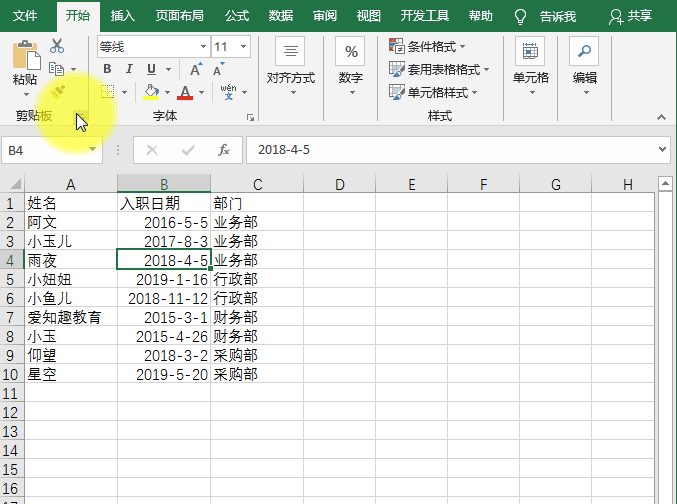Select cell containing 爱知趣教育
This screenshot has width=677, height=504.
pos(71,317)
